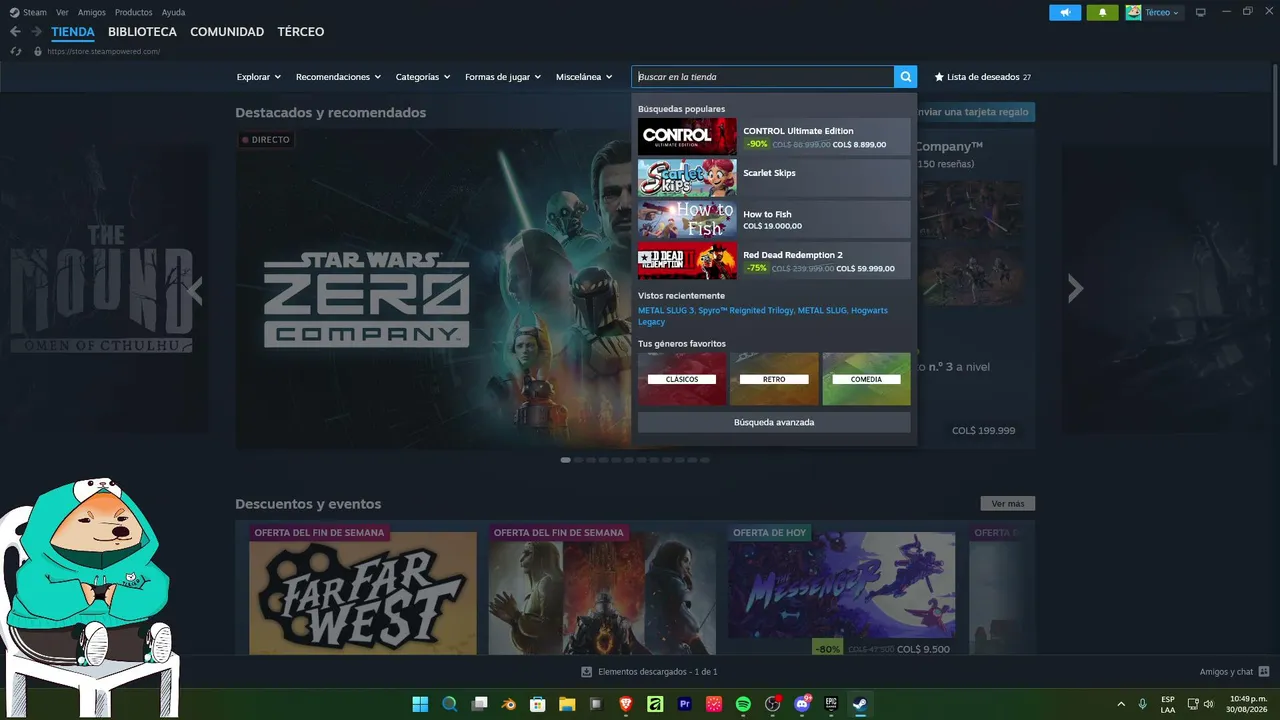This screenshot has width=1280, height=720.
Task: Expand the Miscelánea dropdown
Action: (583, 77)
